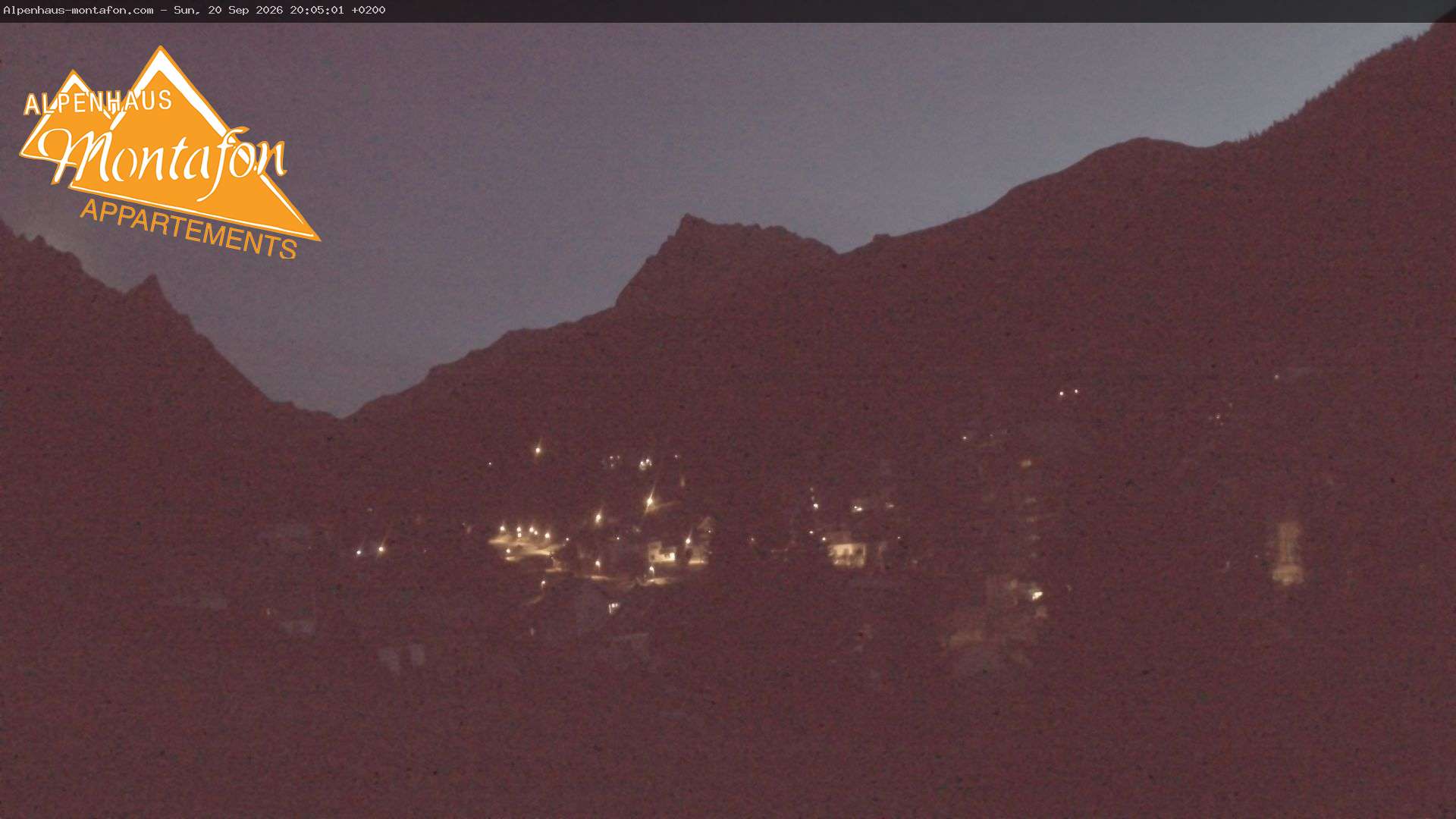Click the +0200 timezone offset
The height and width of the screenshot is (819, 1456).
(x=369, y=10)
